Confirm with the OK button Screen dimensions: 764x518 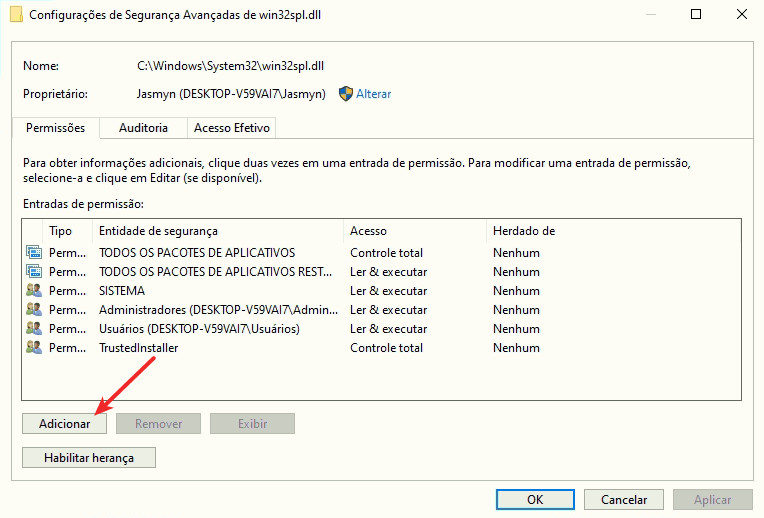coord(535,499)
